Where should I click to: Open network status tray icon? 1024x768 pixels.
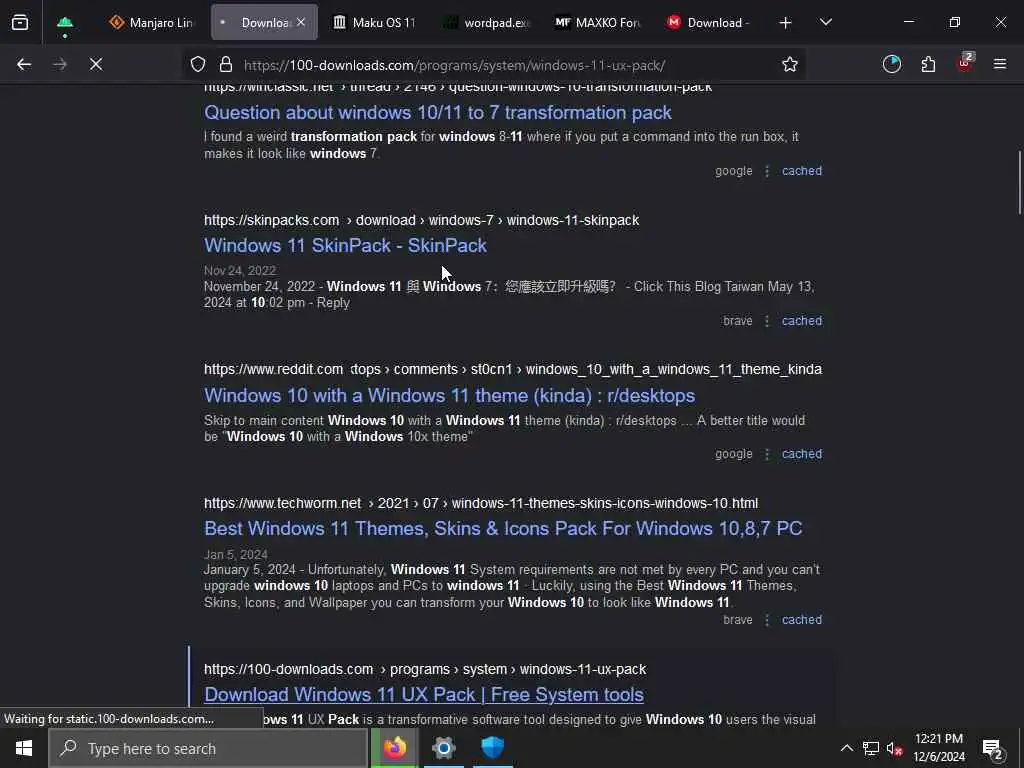pyautogui.click(x=871, y=748)
